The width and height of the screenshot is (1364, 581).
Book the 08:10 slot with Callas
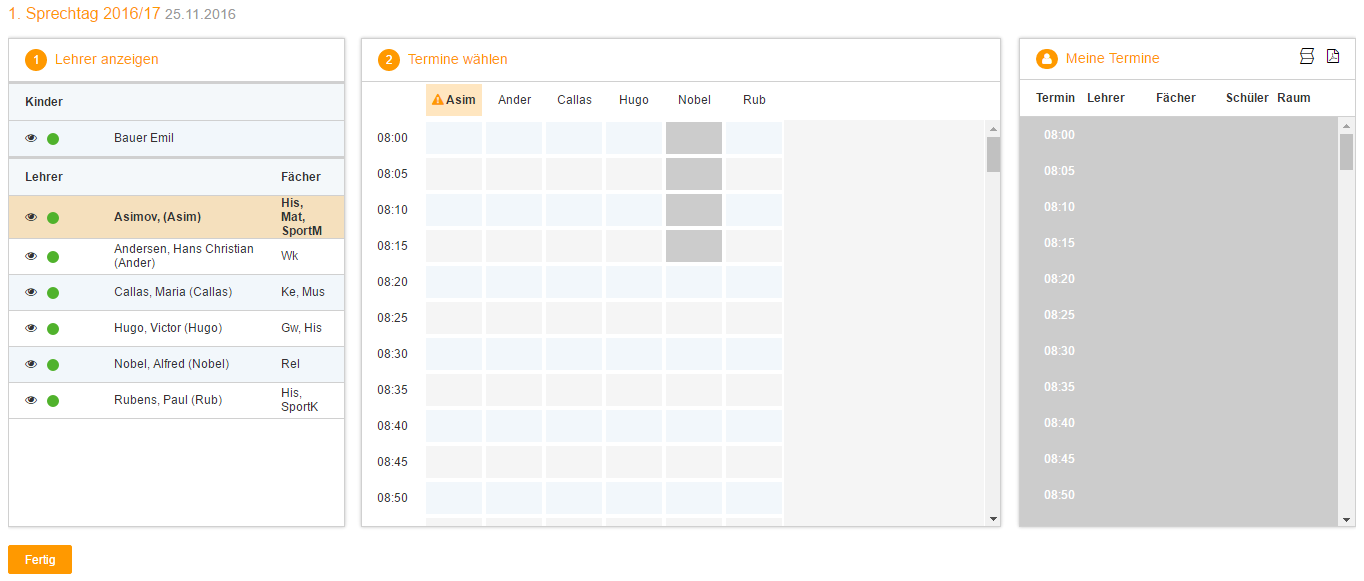pyautogui.click(x=574, y=210)
